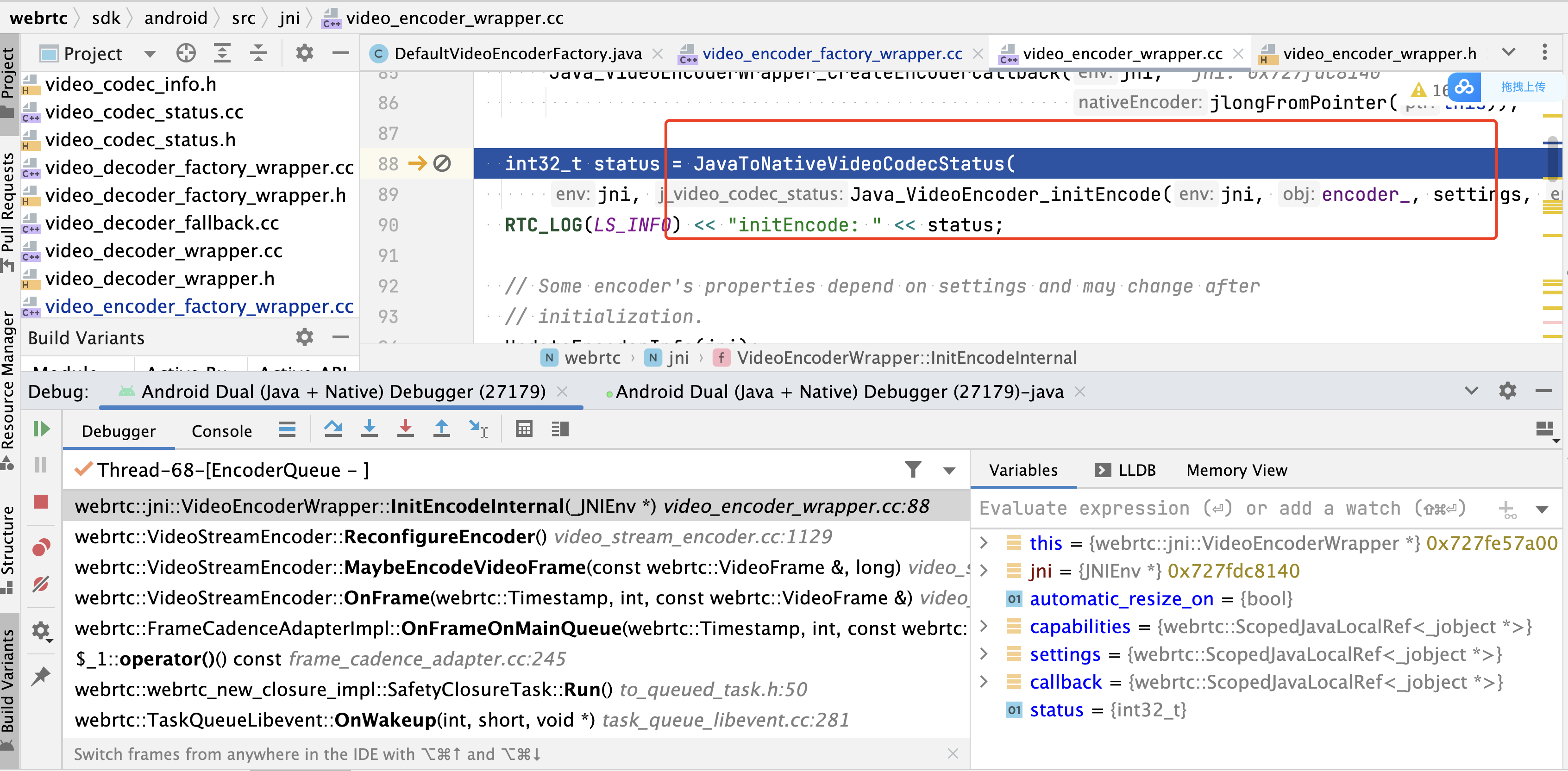The image size is (1568, 771).
Task: Expand the 'capabilities' variable node
Action: pyautogui.click(x=984, y=626)
